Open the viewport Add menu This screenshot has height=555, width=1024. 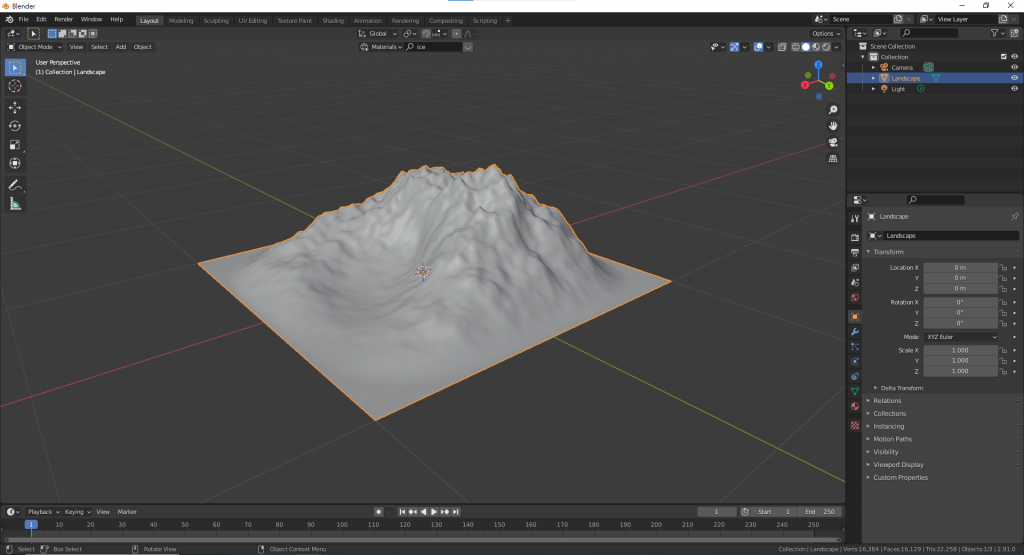click(x=121, y=47)
